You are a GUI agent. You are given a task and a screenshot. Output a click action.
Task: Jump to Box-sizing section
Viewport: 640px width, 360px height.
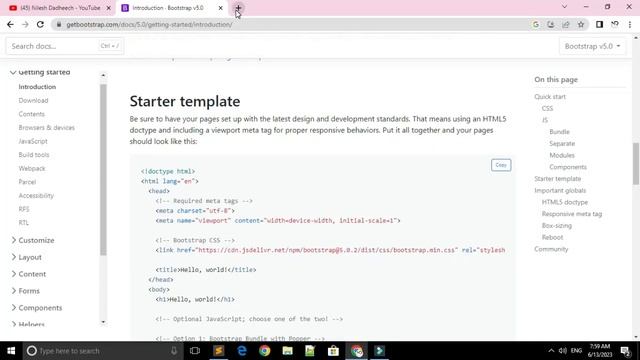557,226
